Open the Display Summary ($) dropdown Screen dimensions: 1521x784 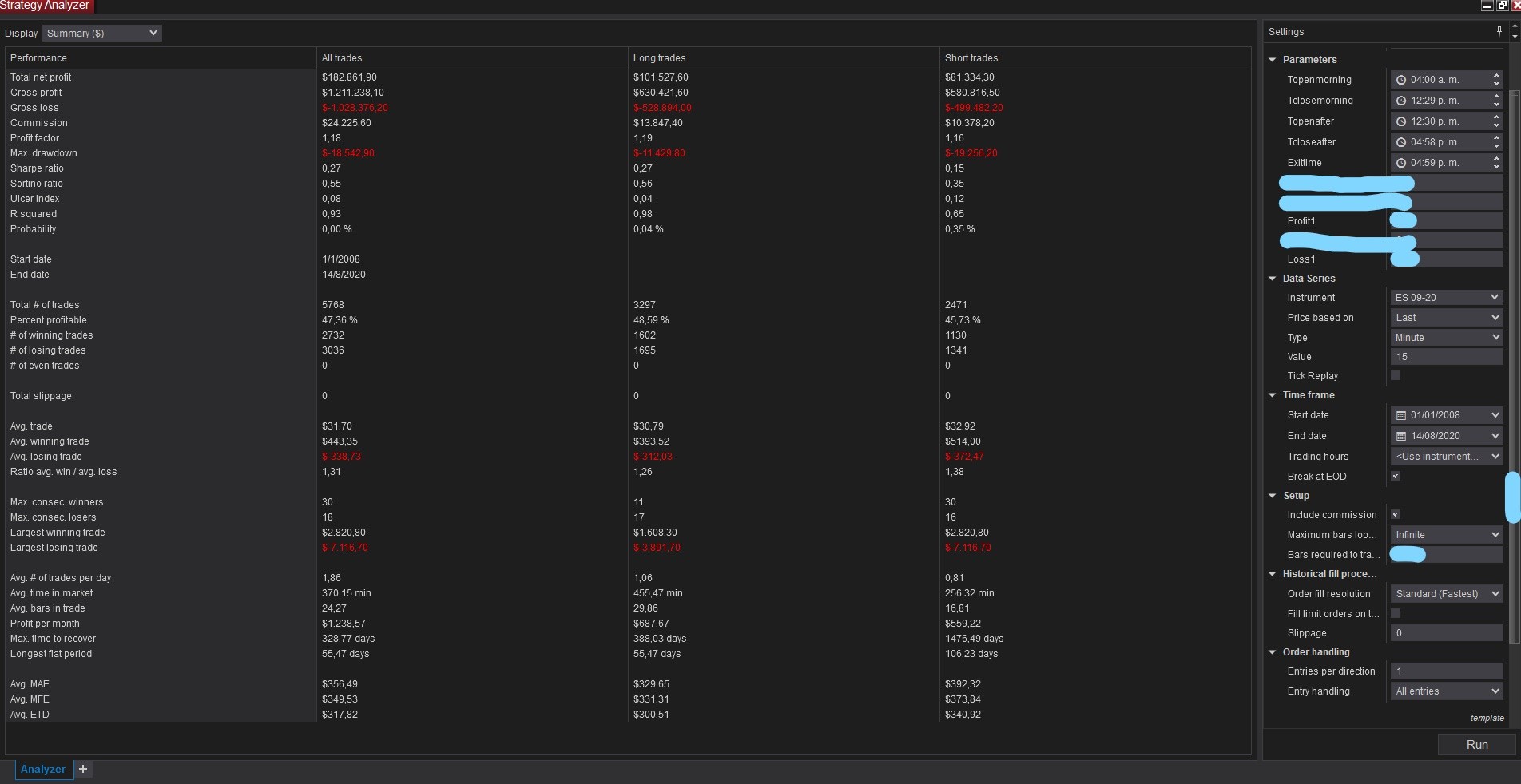point(102,33)
